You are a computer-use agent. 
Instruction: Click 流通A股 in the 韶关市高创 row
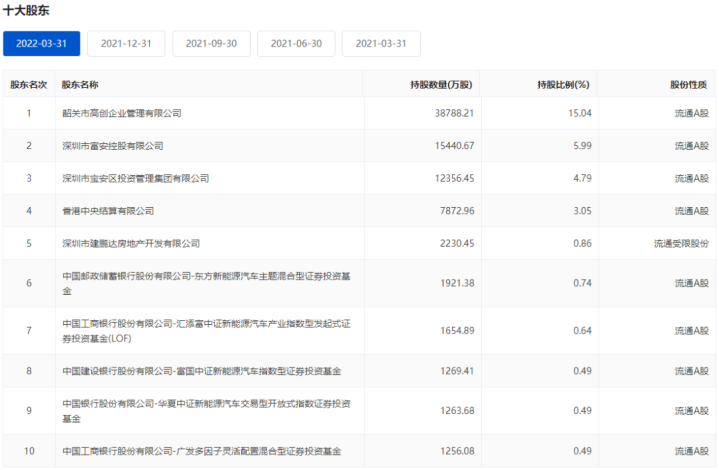coord(691,113)
